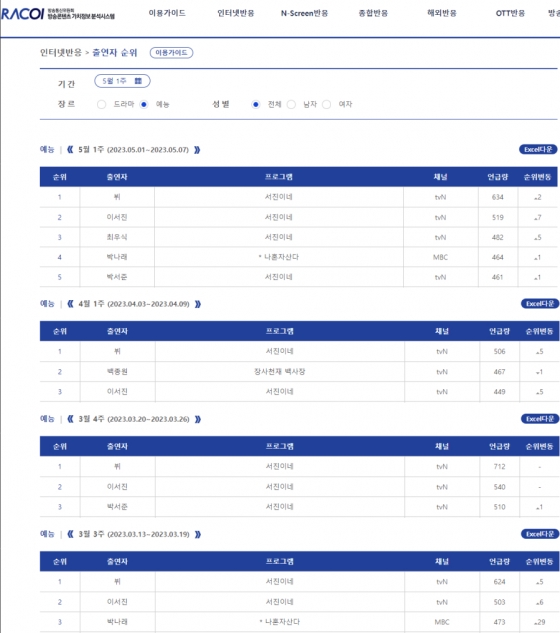Click the 나혼자산다 program in rank 4
The image size is (560, 633).
point(281,257)
